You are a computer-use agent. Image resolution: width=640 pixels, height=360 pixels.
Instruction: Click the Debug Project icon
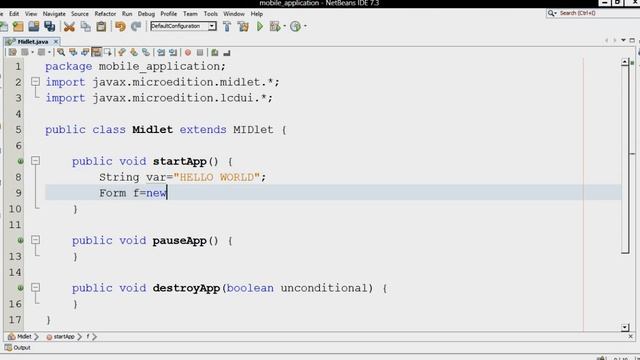pos(275,27)
